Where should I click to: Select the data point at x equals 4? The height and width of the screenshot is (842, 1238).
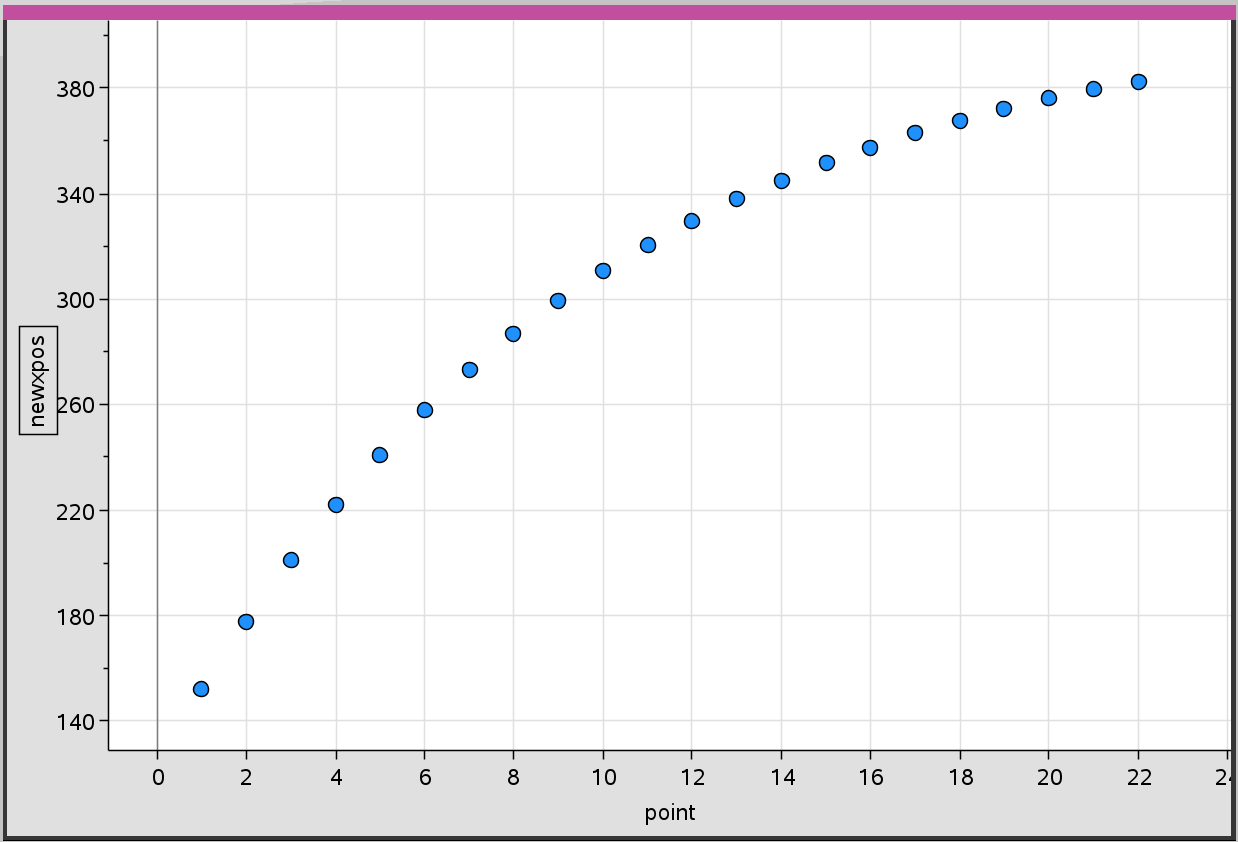click(x=336, y=505)
